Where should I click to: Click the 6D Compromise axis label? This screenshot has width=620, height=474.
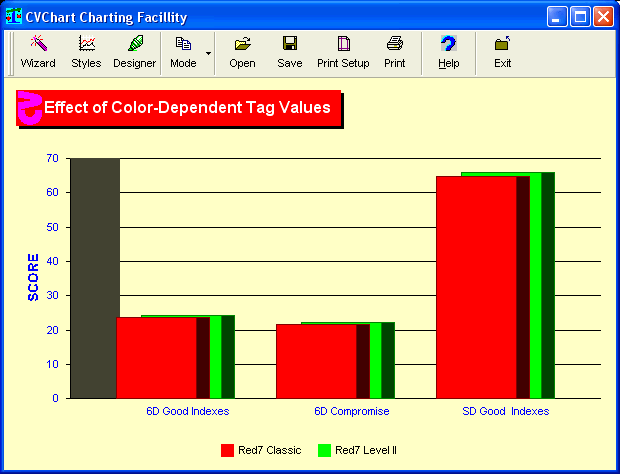click(352, 411)
